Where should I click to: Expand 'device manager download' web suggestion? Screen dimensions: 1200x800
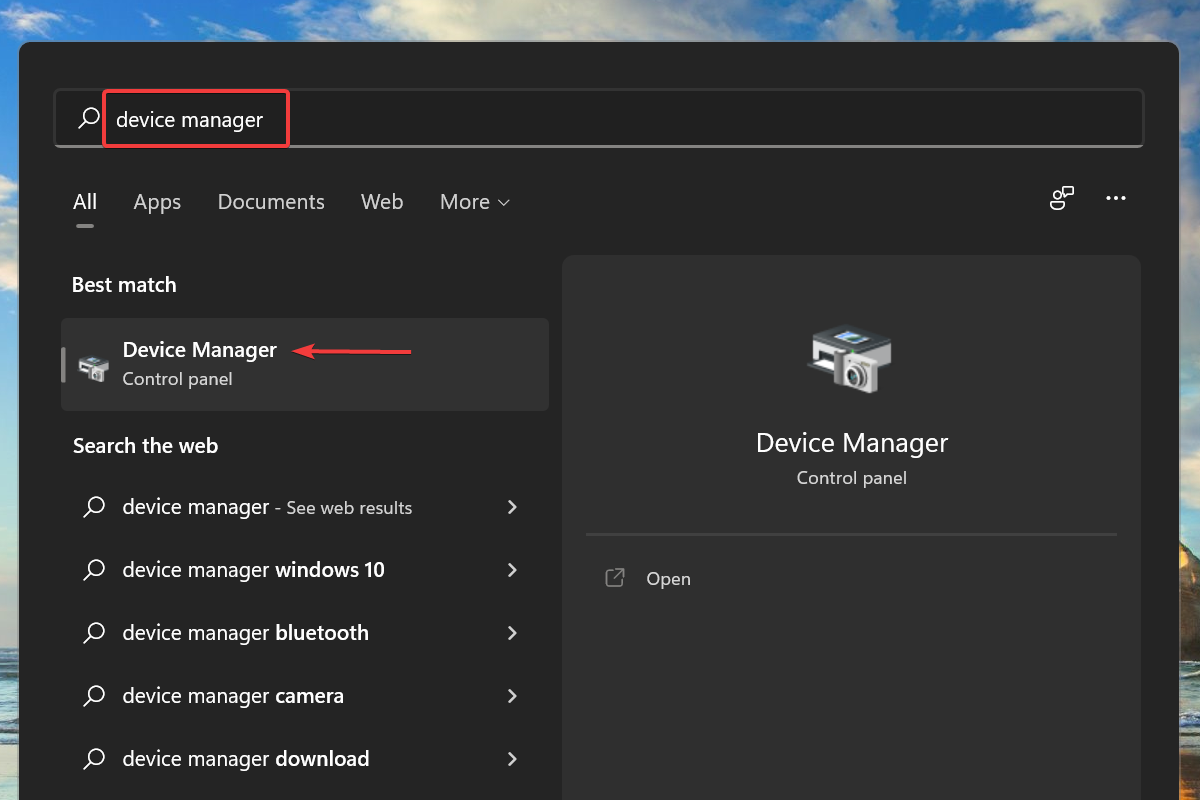[512, 759]
